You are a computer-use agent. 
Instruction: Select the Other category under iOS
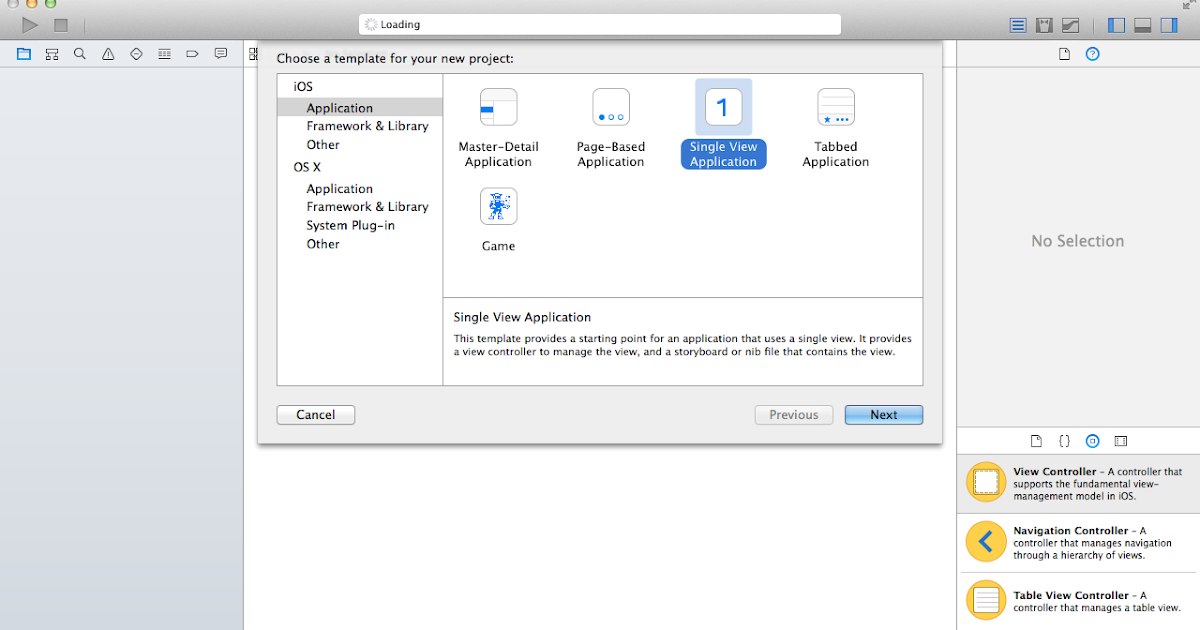[x=322, y=144]
